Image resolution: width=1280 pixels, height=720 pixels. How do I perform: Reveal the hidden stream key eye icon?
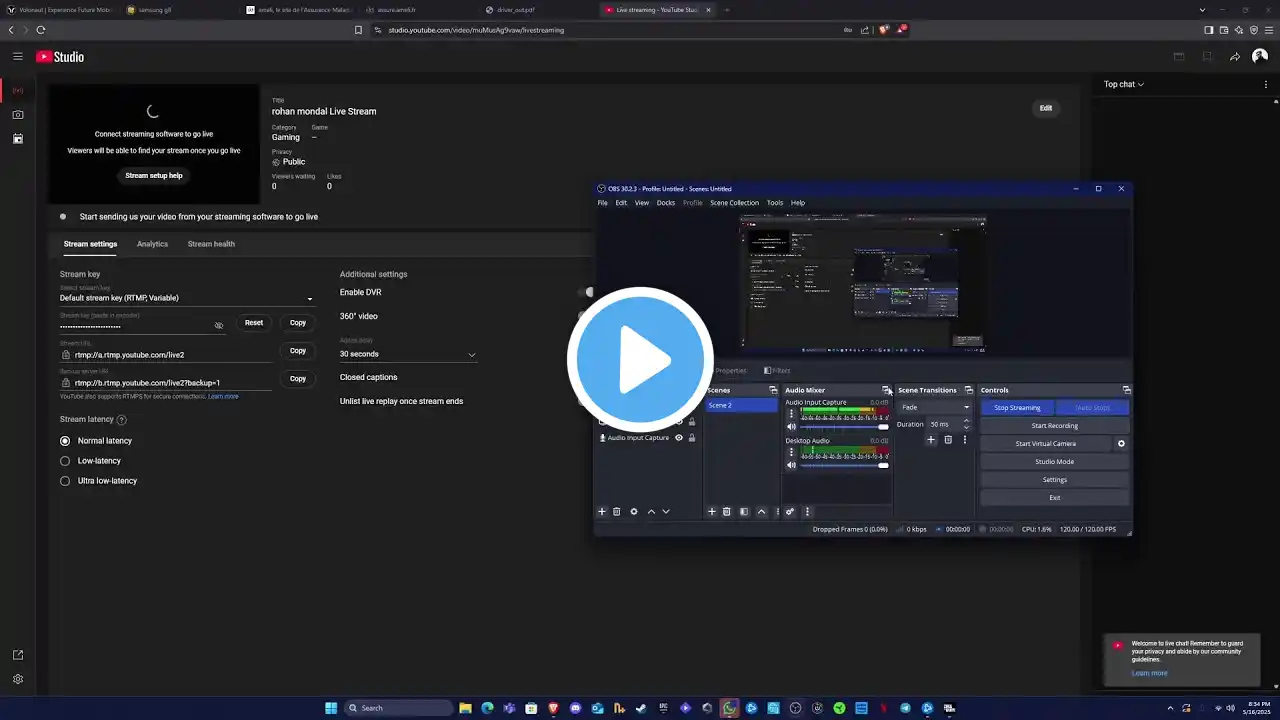point(219,325)
